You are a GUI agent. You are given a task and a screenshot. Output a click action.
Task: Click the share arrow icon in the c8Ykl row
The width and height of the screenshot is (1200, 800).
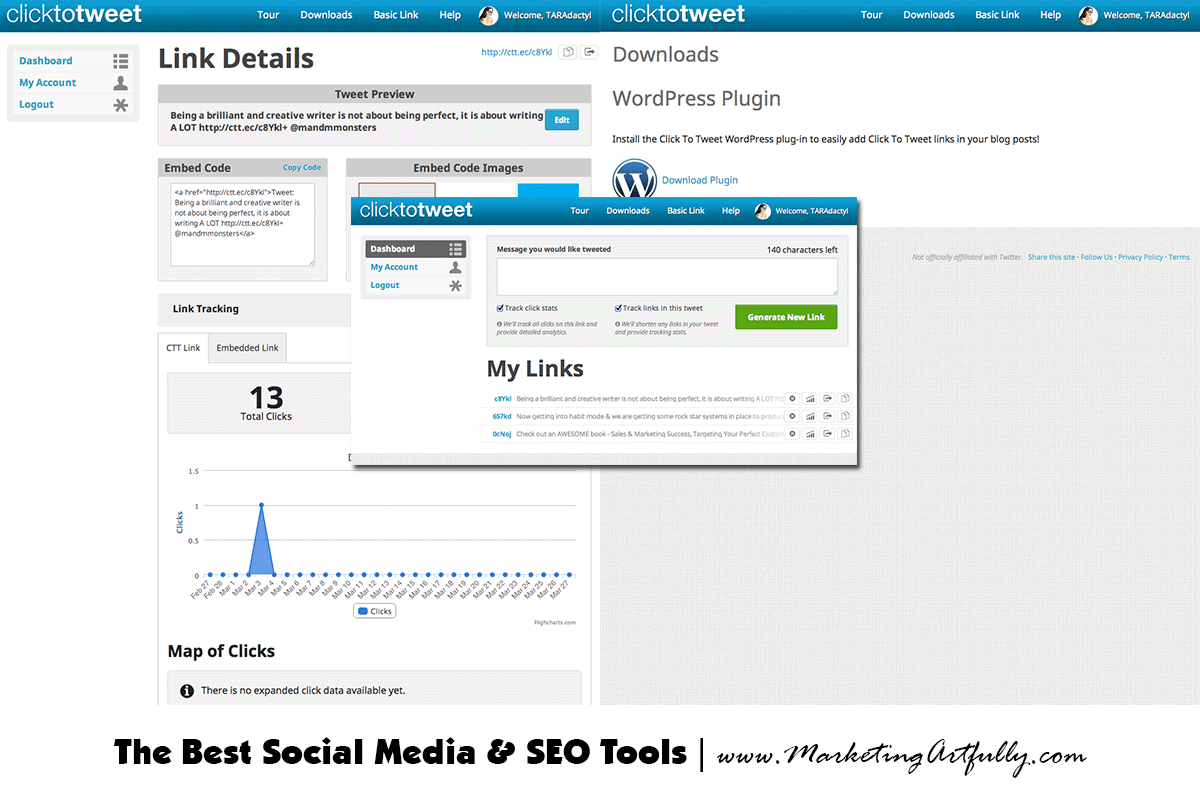coord(828,398)
